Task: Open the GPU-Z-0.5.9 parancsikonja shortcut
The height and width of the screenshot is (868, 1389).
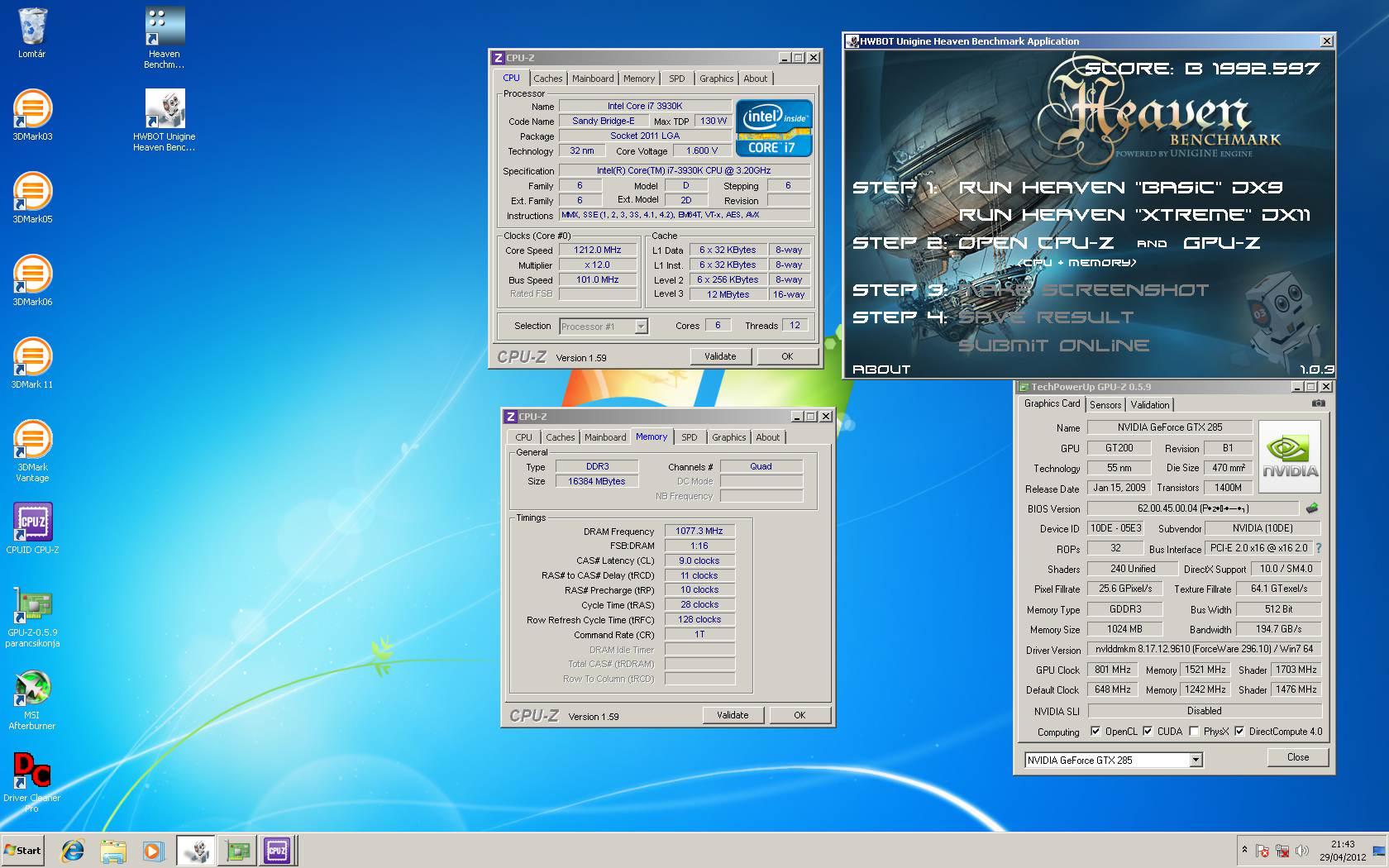Action: tap(32, 616)
